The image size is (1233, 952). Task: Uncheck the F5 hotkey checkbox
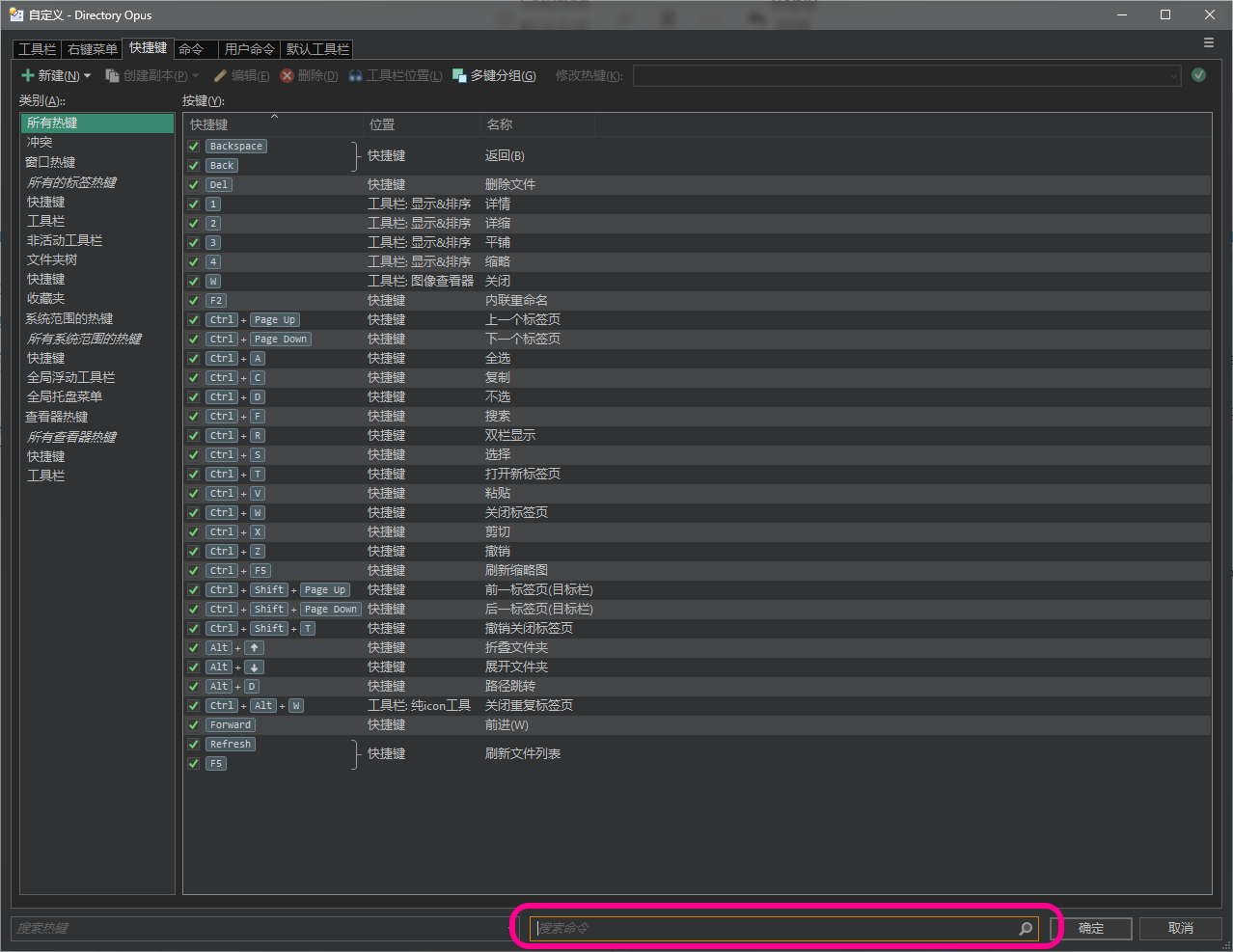pos(194,764)
